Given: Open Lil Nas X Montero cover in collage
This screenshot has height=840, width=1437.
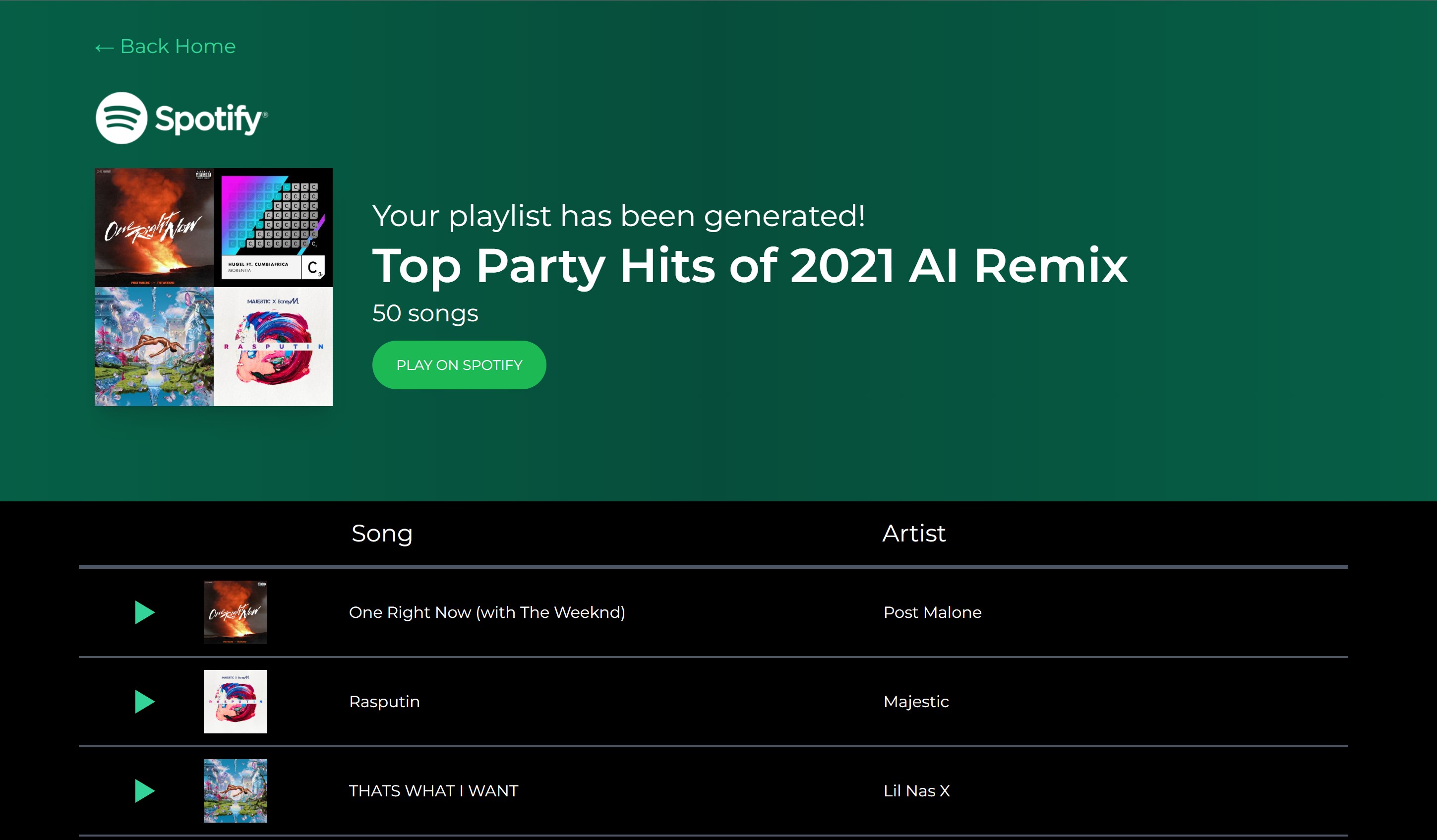Looking at the screenshot, I should (x=154, y=347).
